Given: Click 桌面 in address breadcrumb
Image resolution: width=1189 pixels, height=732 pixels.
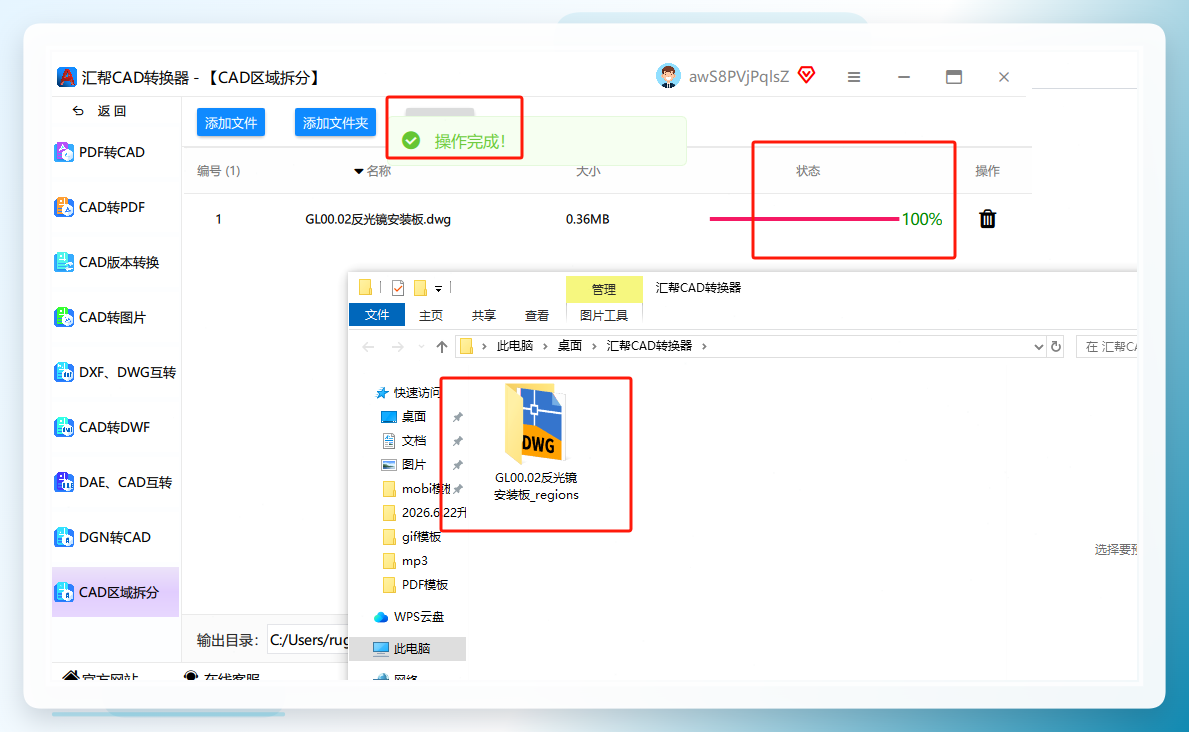Looking at the screenshot, I should point(569,346).
